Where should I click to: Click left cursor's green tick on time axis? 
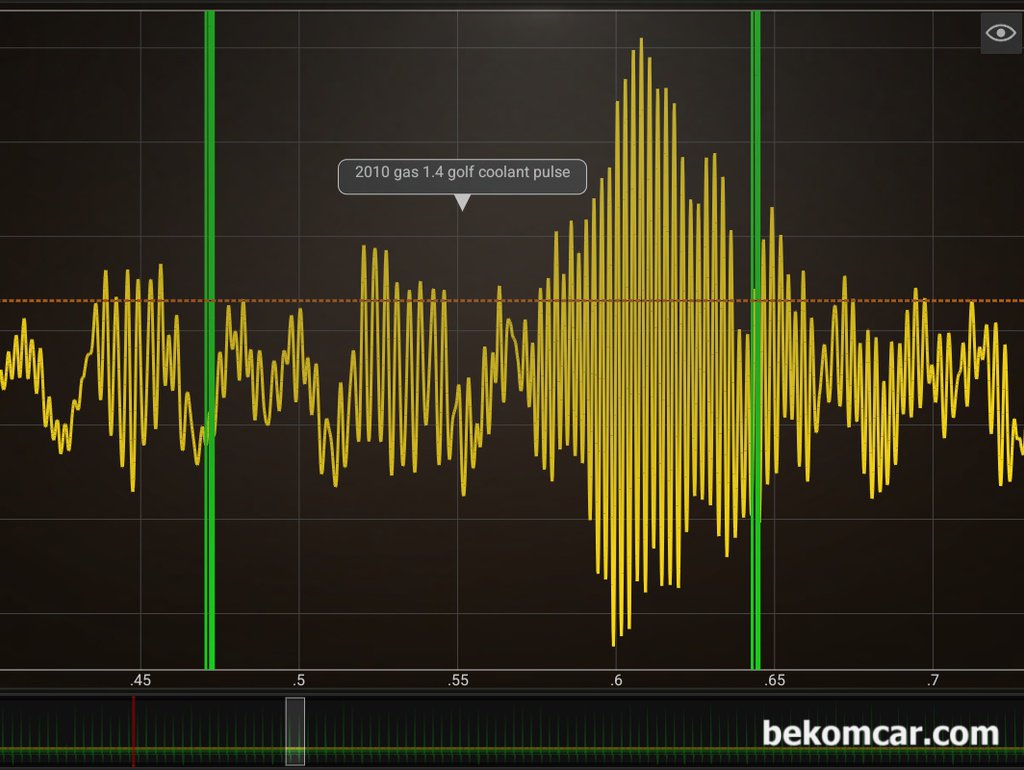click(209, 663)
